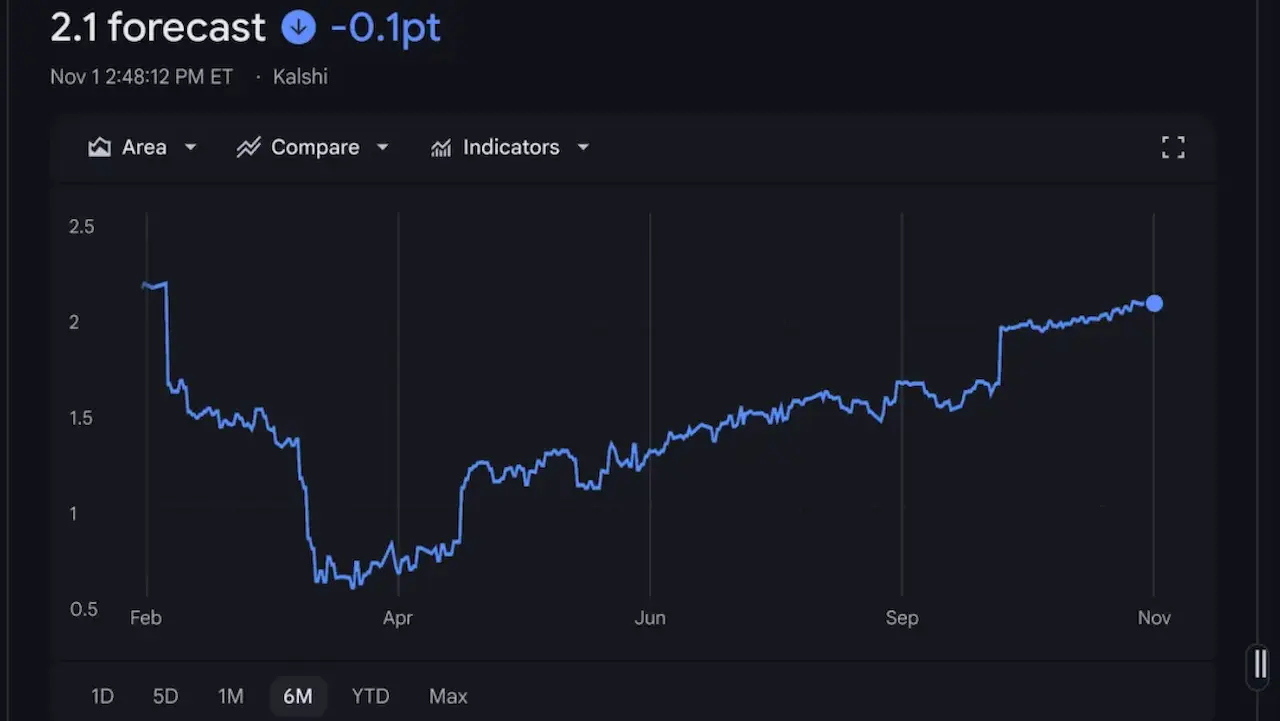Toggle the 1M range selection
Image resolution: width=1280 pixels, height=721 pixels.
click(x=231, y=696)
